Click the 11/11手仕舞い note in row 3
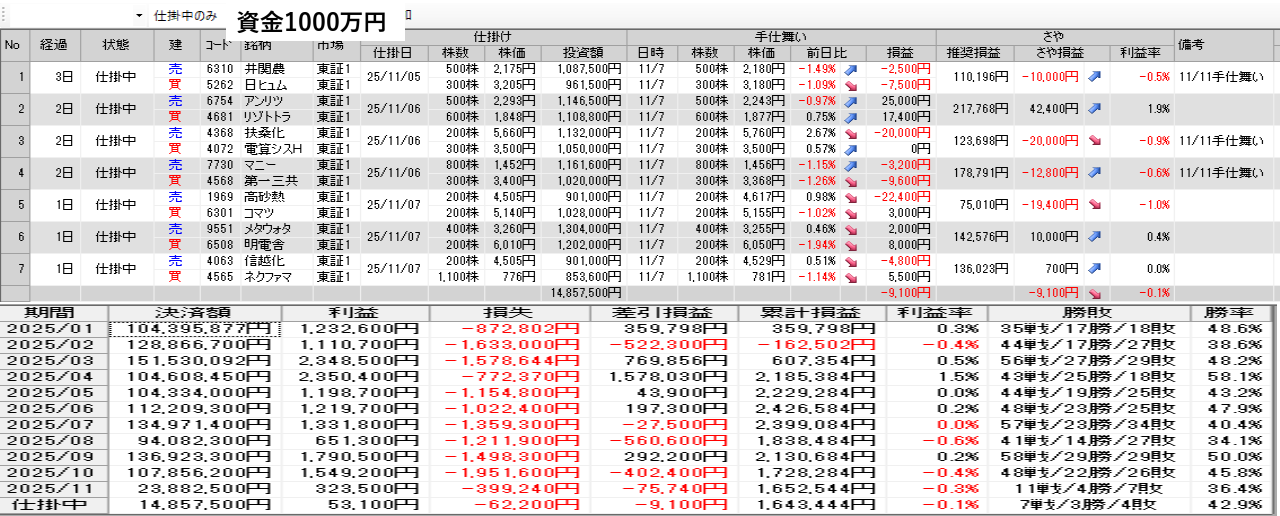1280x516 pixels. point(1220,141)
